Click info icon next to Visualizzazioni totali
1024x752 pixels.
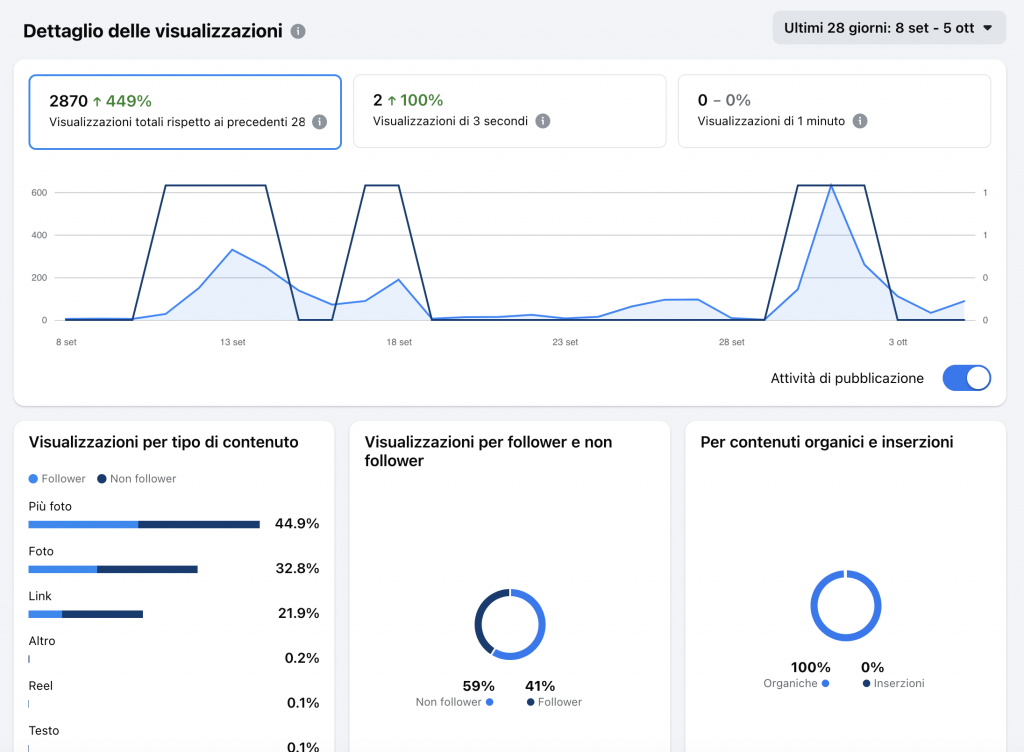click(x=319, y=122)
